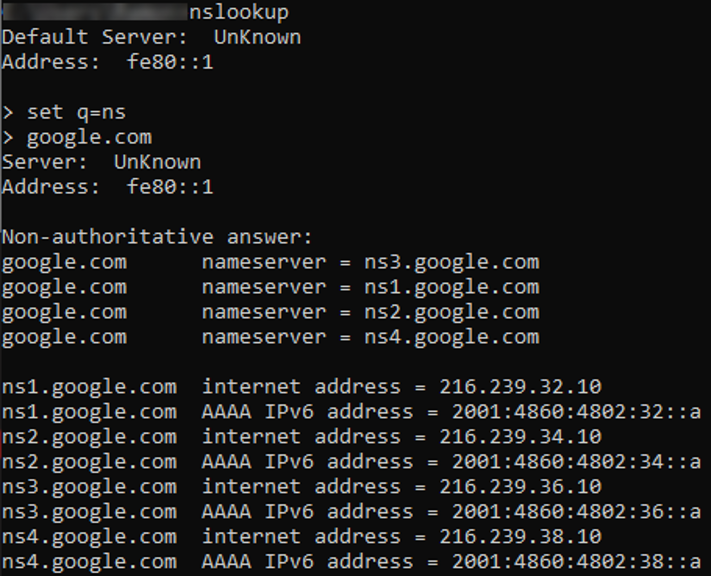The image size is (711, 576).
Task: Click the IP address 216.239.34.10
Action: tap(520, 437)
